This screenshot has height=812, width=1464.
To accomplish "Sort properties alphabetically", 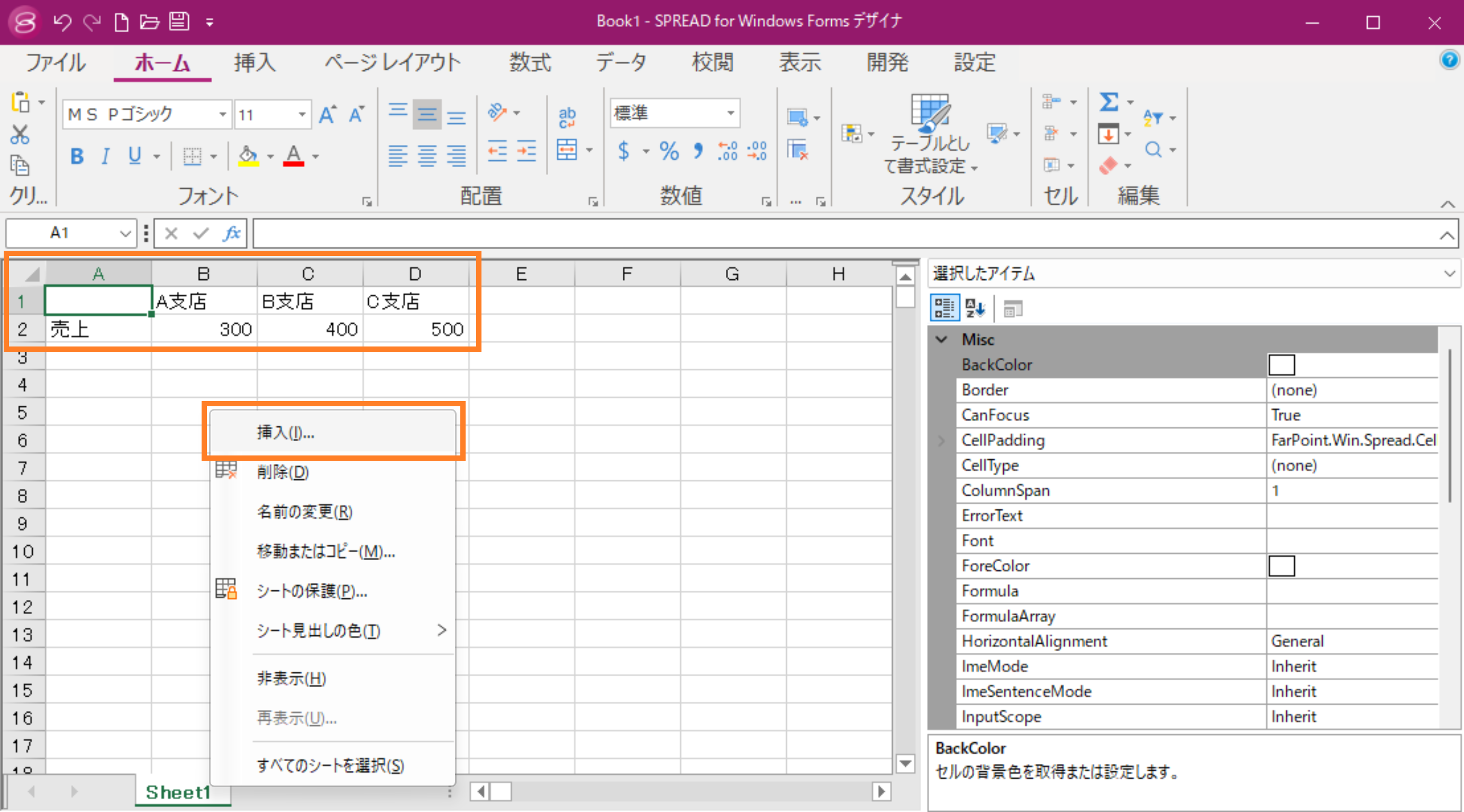I will point(975,308).
